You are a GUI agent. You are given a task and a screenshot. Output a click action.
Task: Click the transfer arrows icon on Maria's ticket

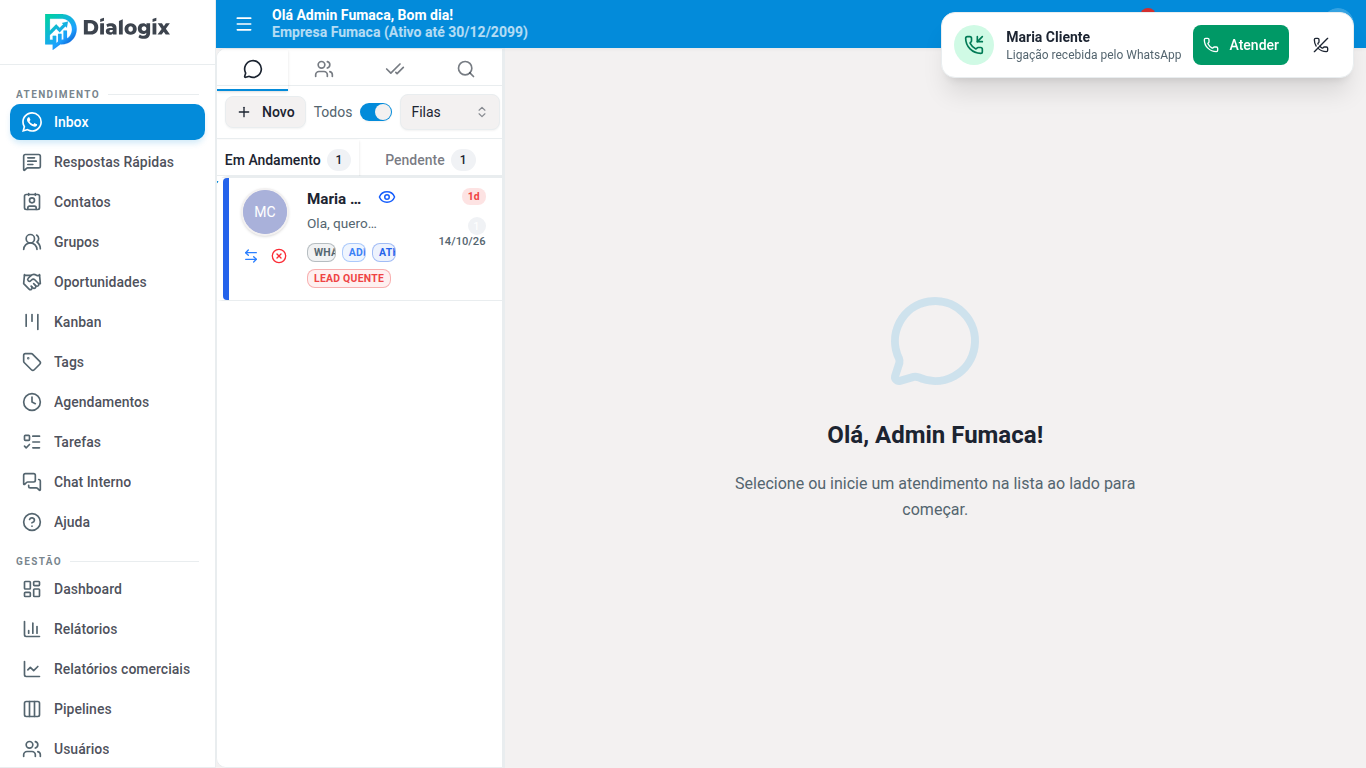[x=251, y=256]
